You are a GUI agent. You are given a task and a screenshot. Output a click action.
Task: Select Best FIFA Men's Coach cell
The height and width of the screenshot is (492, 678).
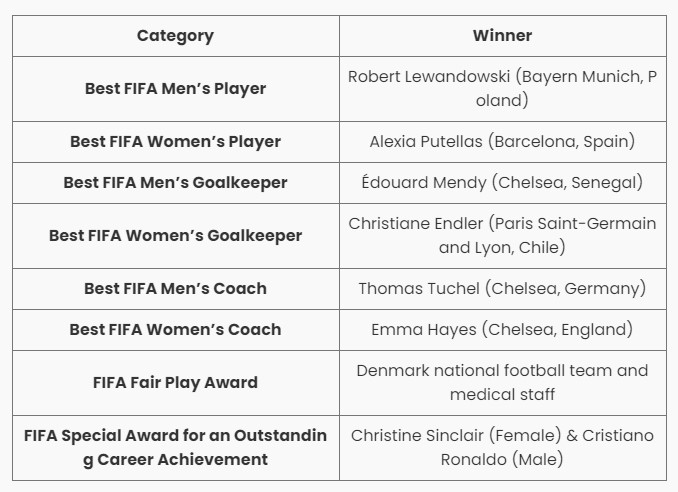(x=176, y=289)
